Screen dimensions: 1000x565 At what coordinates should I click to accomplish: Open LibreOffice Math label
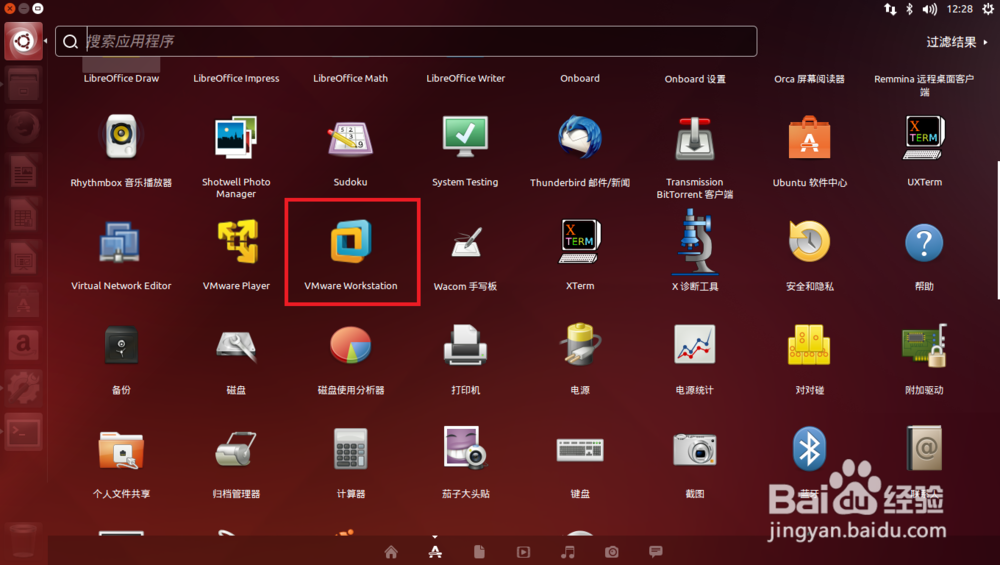coord(350,78)
